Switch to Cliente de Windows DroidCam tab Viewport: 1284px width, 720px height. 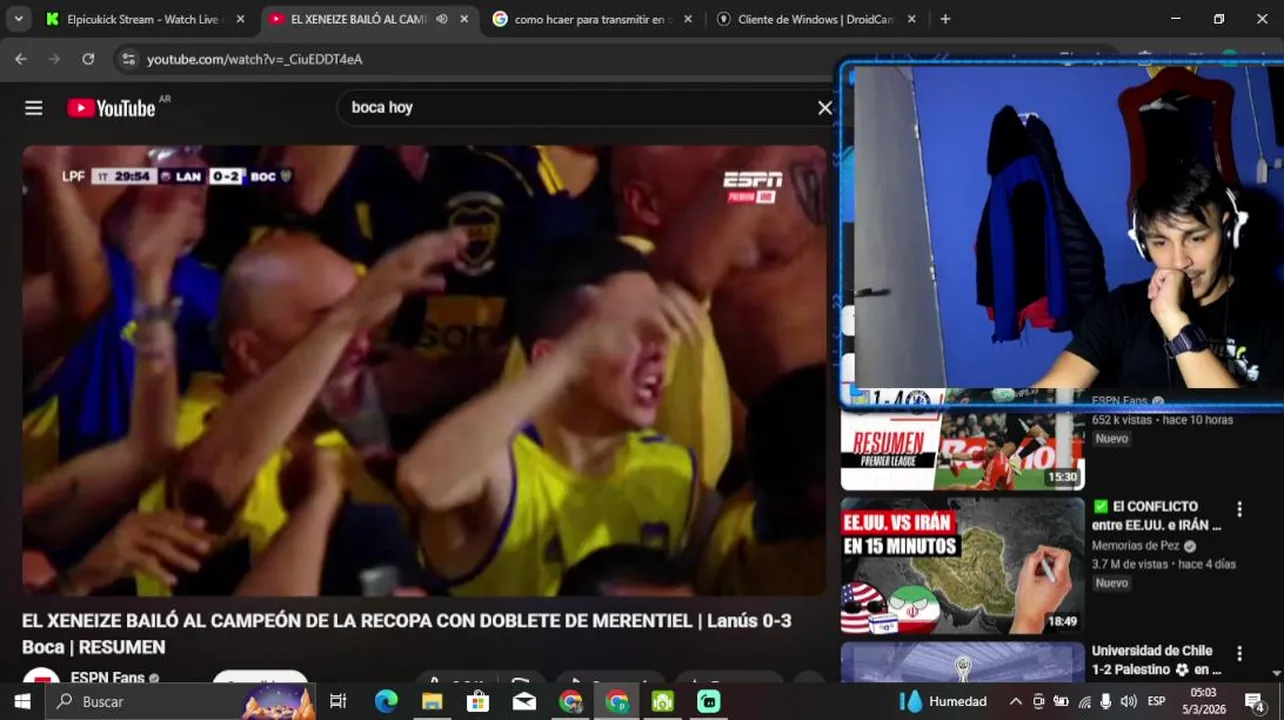[815, 19]
